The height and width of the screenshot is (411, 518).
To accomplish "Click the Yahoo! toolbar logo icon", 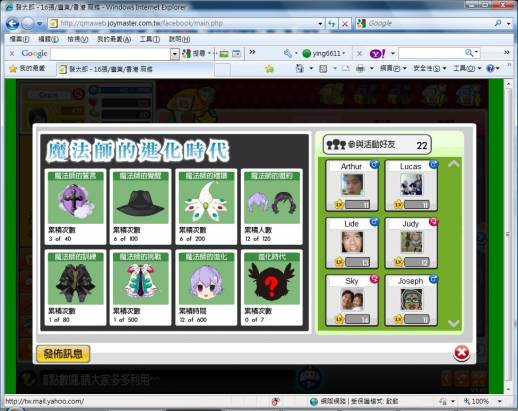I will (377, 53).
